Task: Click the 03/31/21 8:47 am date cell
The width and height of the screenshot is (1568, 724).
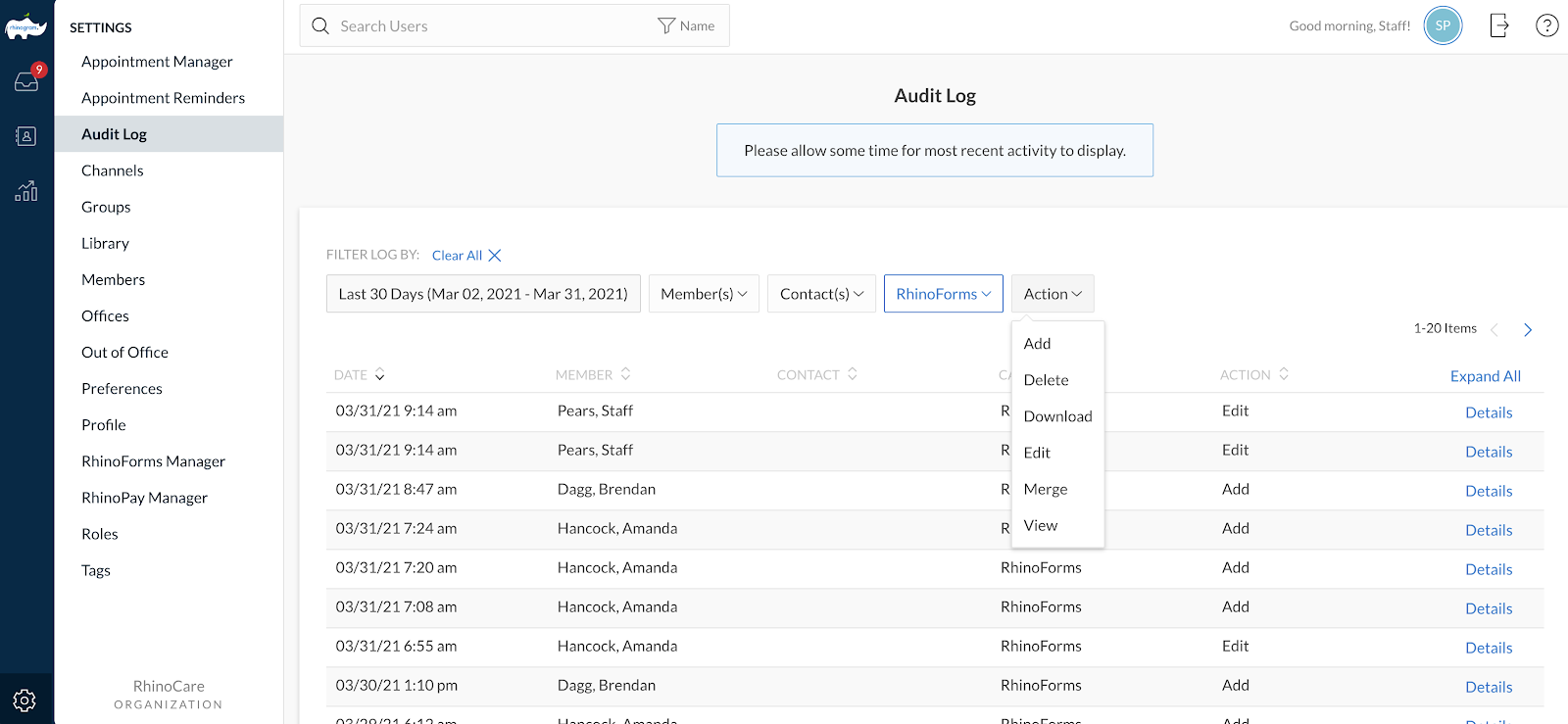Action: (x=396, y=489)
